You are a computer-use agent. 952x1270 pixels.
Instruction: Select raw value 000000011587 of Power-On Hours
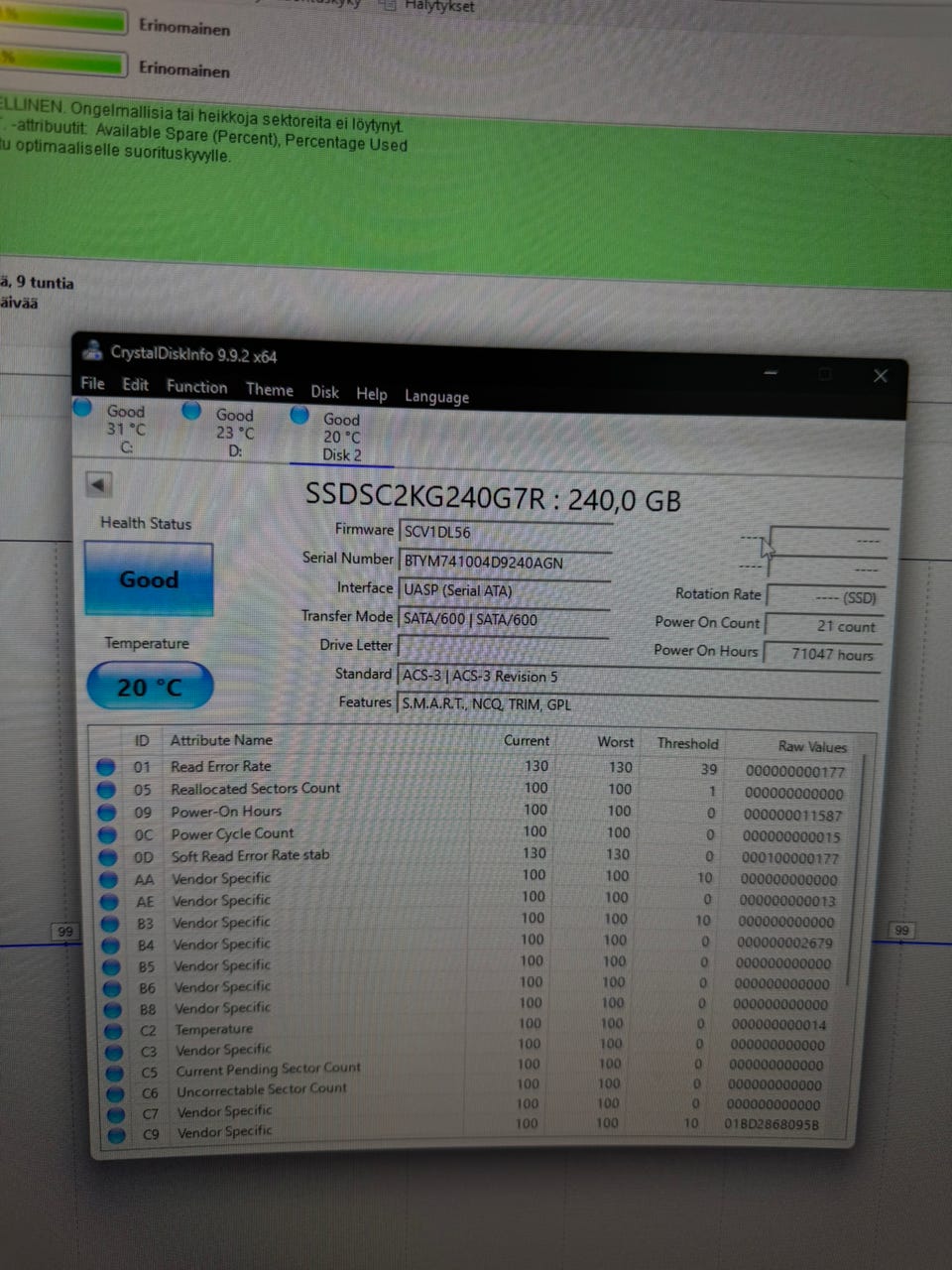point(793,815)
